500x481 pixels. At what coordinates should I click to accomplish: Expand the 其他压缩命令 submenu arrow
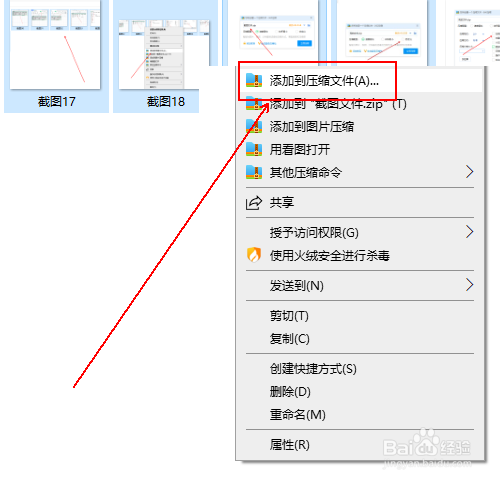pos(469,172)
